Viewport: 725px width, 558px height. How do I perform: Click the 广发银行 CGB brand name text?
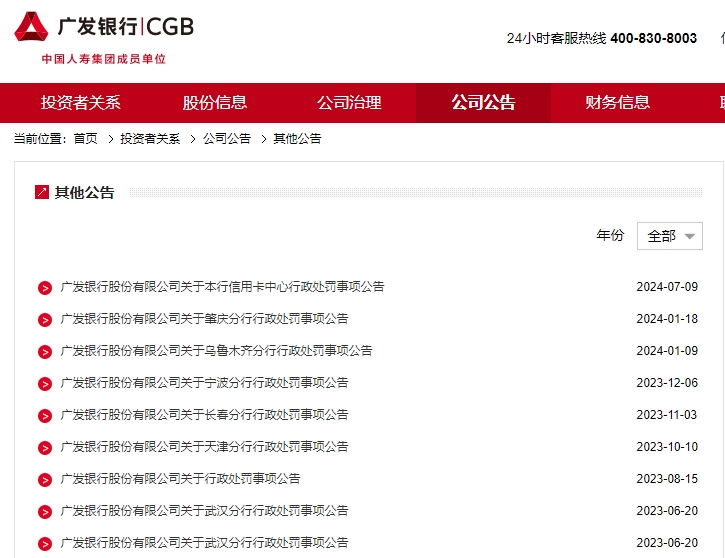point(126,26)
